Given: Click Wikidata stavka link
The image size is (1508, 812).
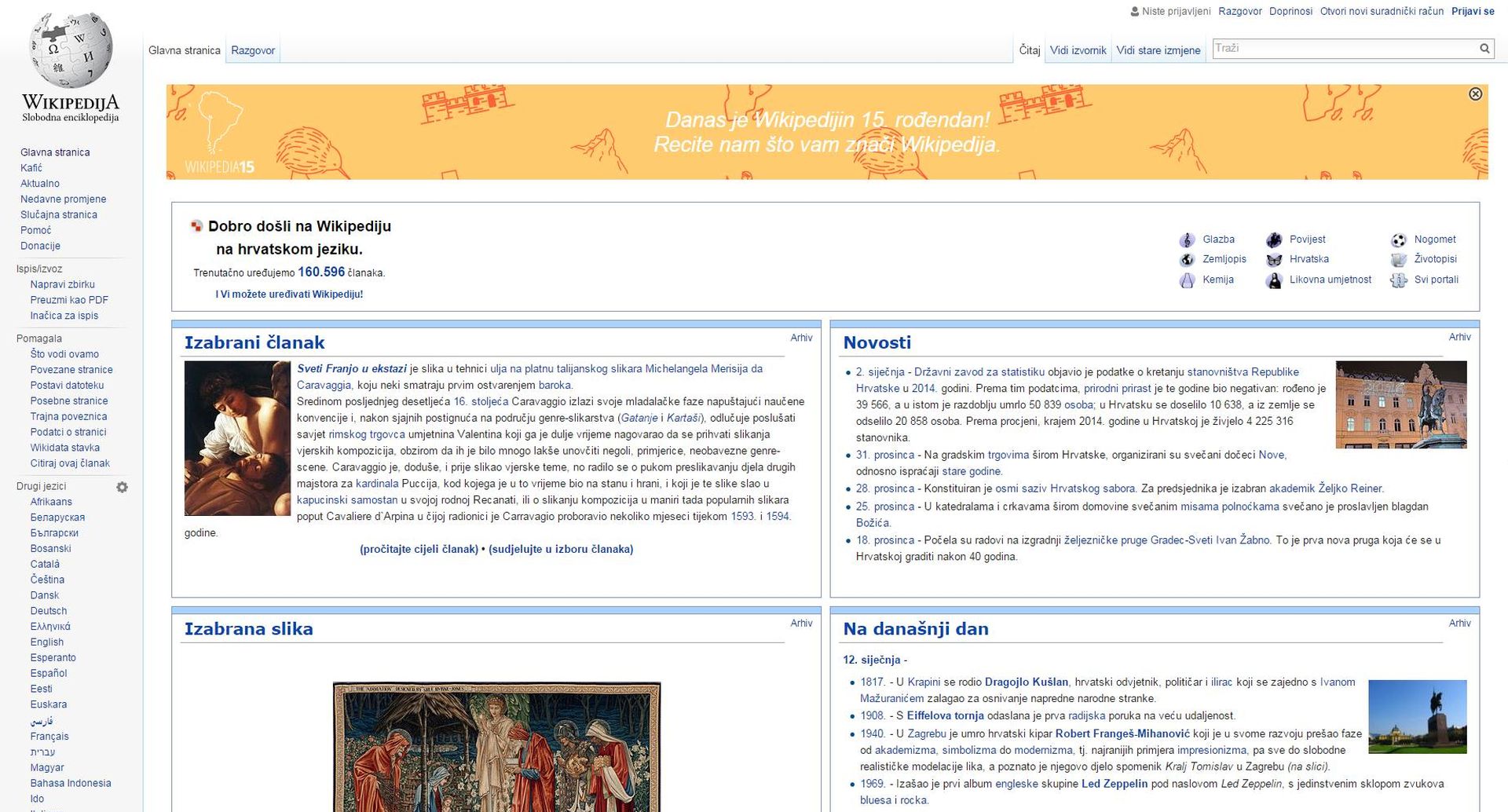Looking at the screenshot, I should point(65,448).
